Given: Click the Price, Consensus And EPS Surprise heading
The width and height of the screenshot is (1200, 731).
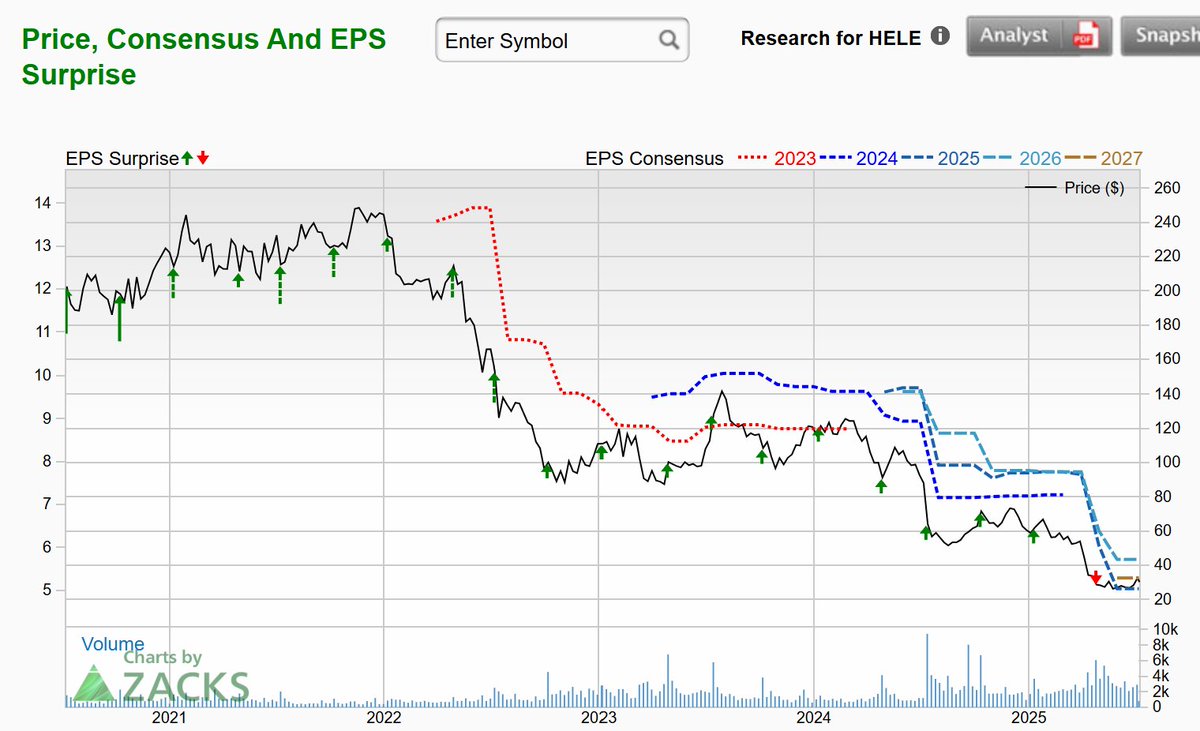Looking at the screenshot, I should coord(204,57).
